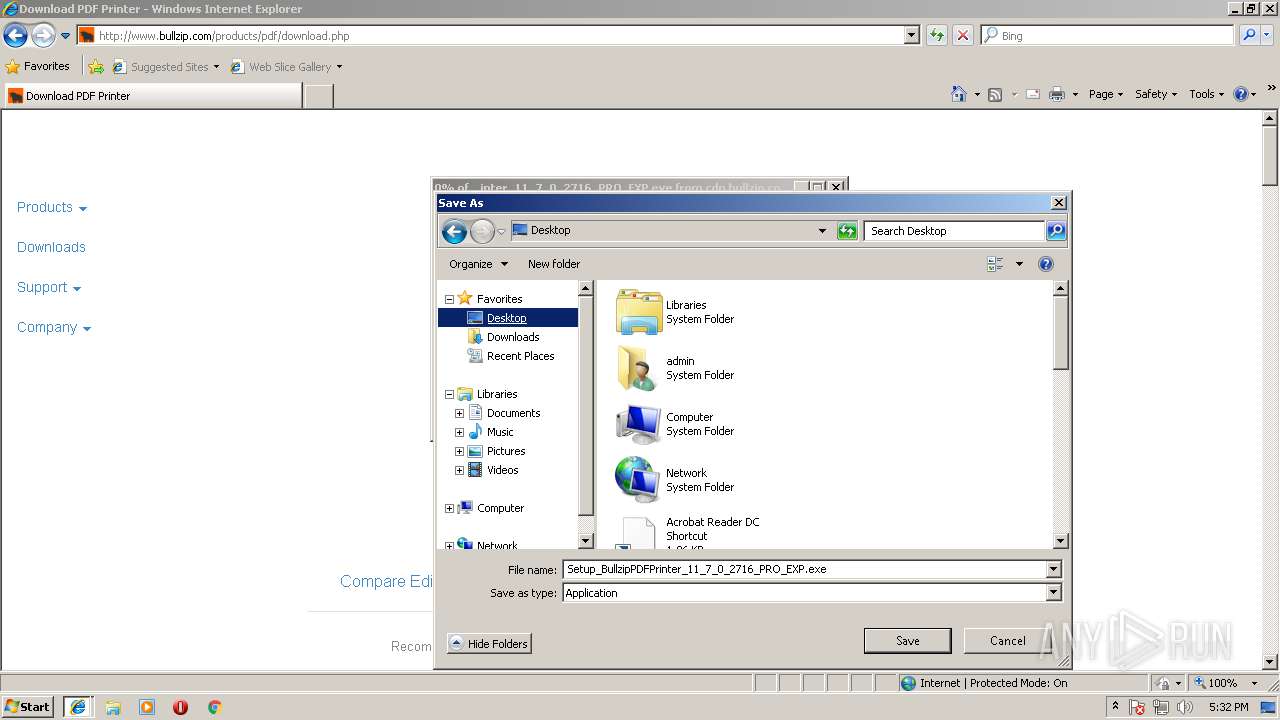1280x720 pixels.
Task: Click the Search Desktop input field
Action: coord(954,231)
